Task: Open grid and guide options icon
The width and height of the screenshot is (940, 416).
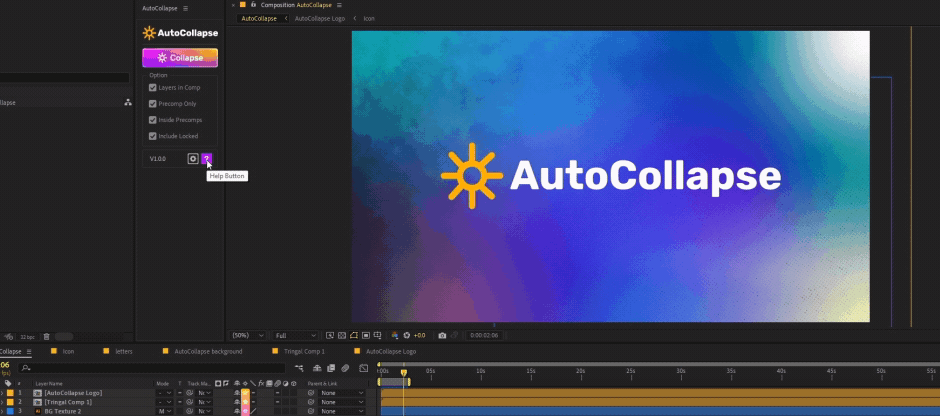Action: [377, 336]
